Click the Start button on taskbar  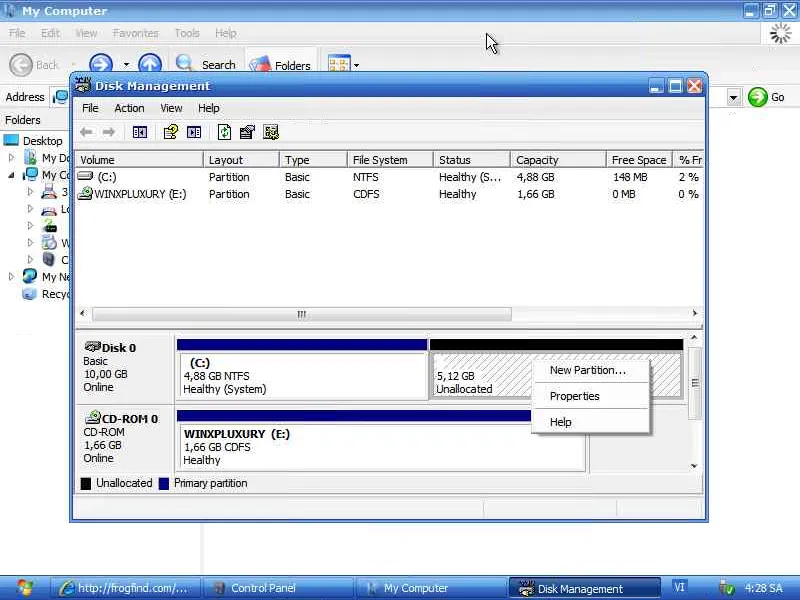[x=24, y=588]
